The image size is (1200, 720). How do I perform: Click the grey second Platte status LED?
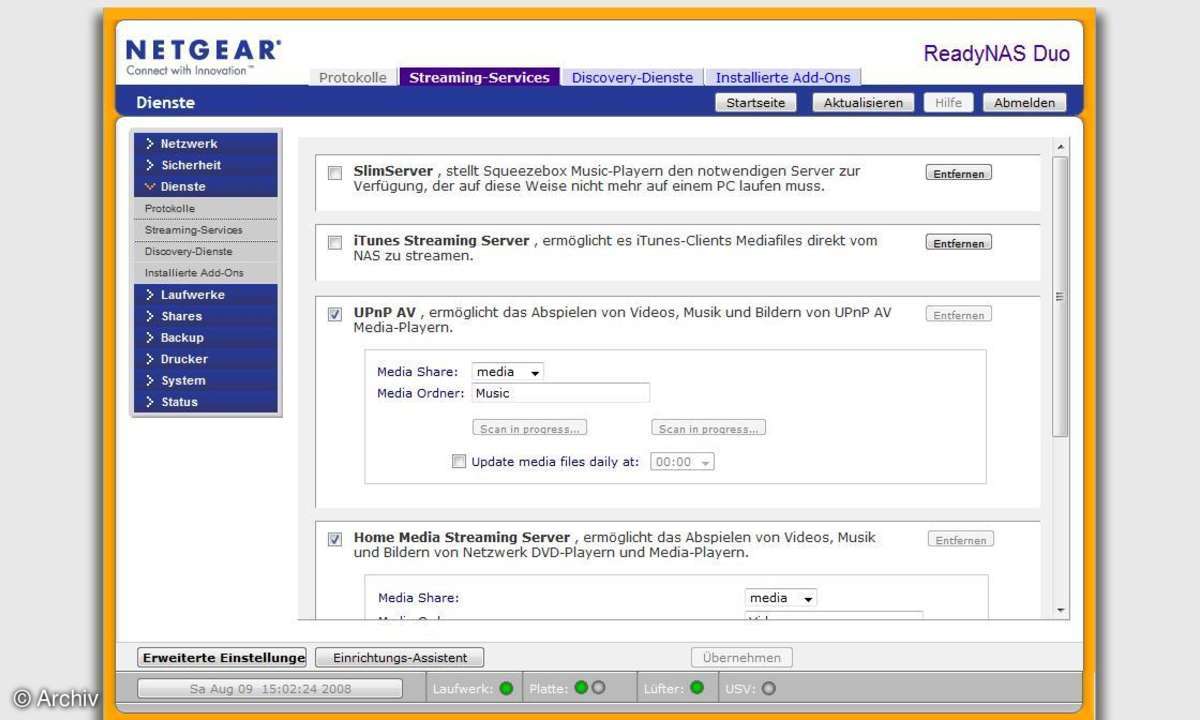[598, 688]
